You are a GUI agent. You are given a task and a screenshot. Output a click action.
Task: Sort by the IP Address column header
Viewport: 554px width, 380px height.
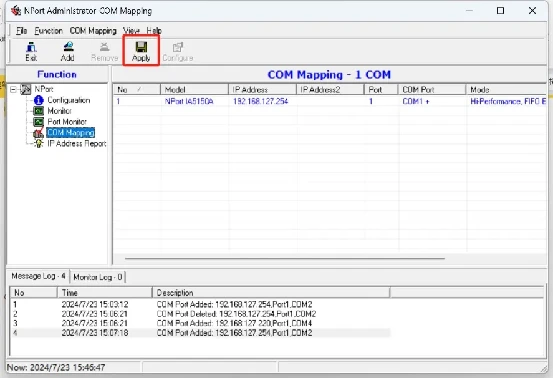click(x=262, y=90)
